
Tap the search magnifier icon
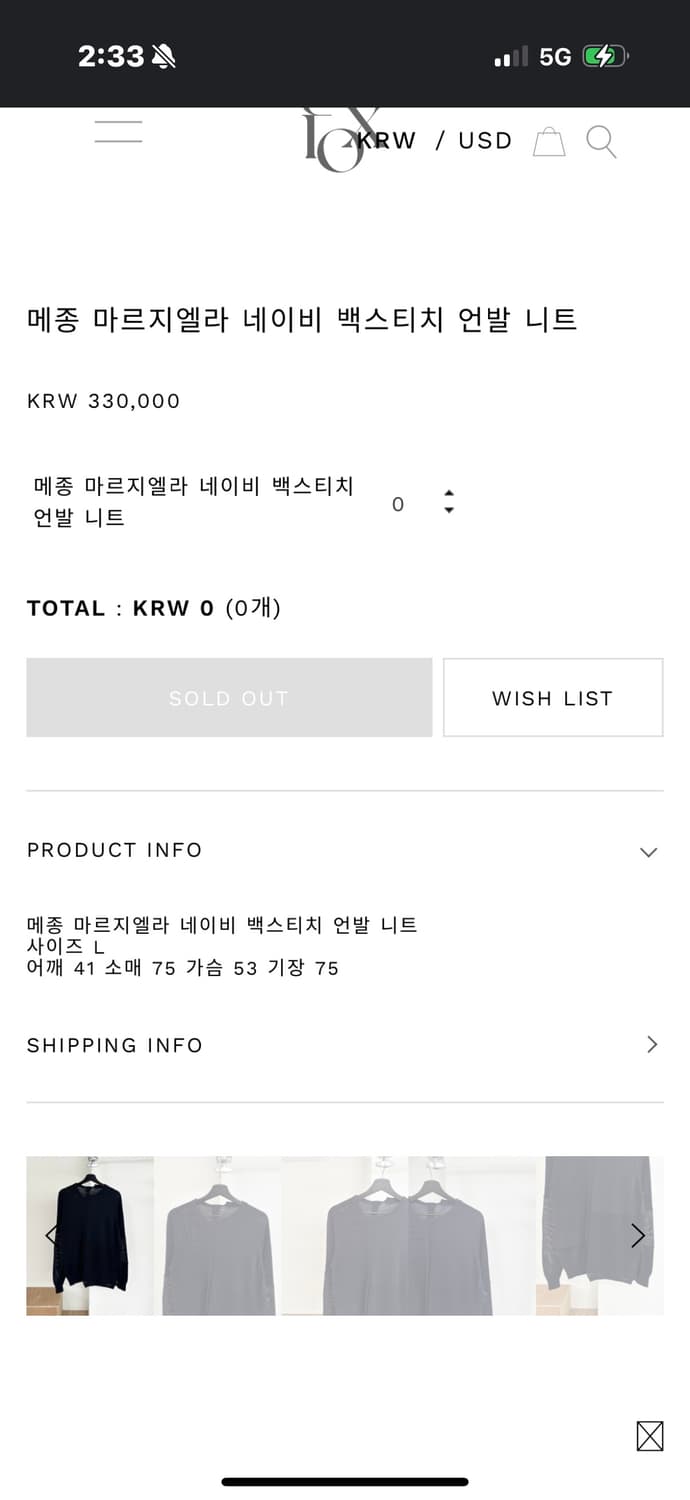pyautogui.click(x=601, y=142)
